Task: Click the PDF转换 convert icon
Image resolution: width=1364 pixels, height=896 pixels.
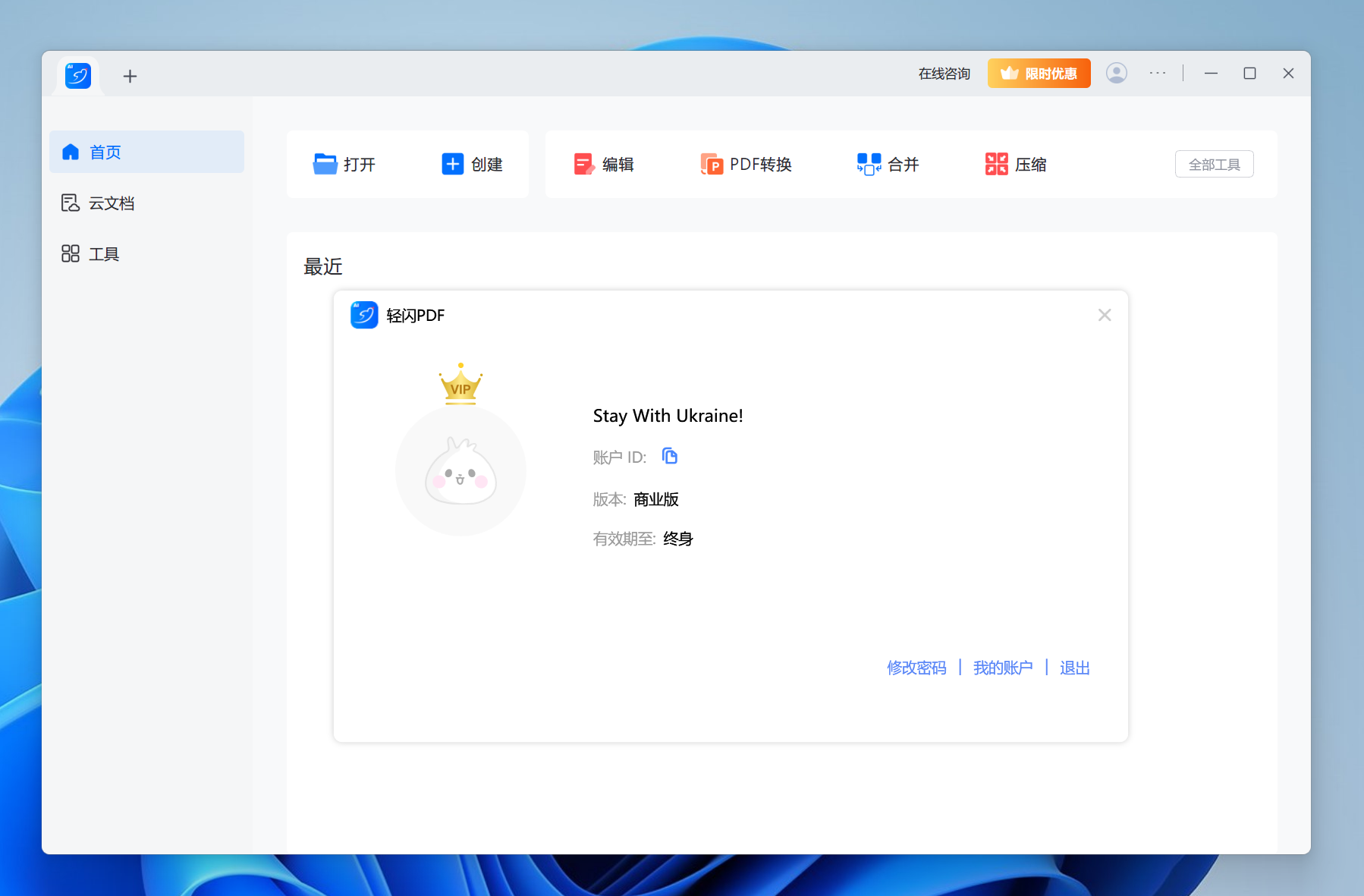Action: [712, 164]
